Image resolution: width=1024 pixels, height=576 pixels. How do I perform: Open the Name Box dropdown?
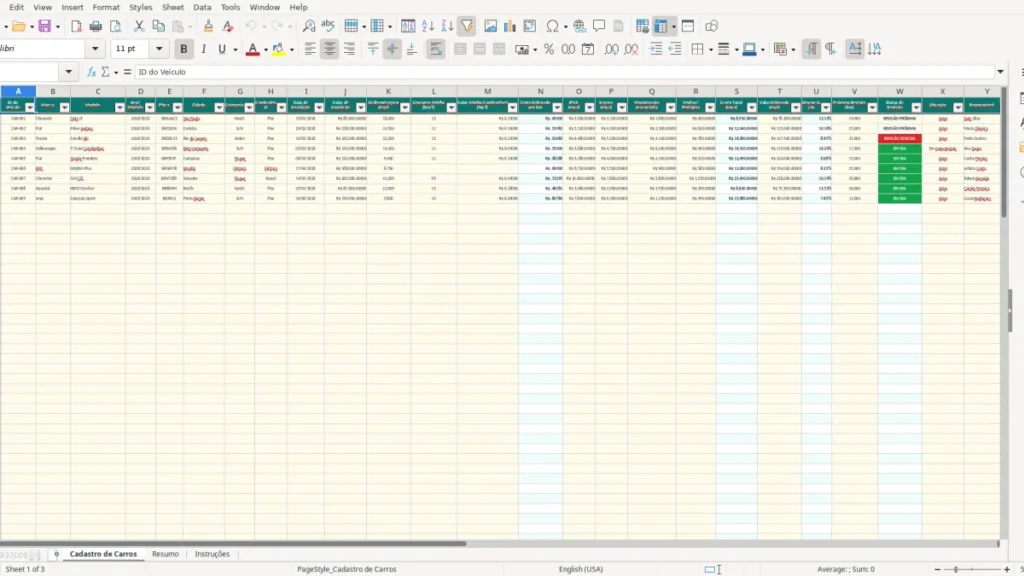pyautogui.click(x=69, y=72)
